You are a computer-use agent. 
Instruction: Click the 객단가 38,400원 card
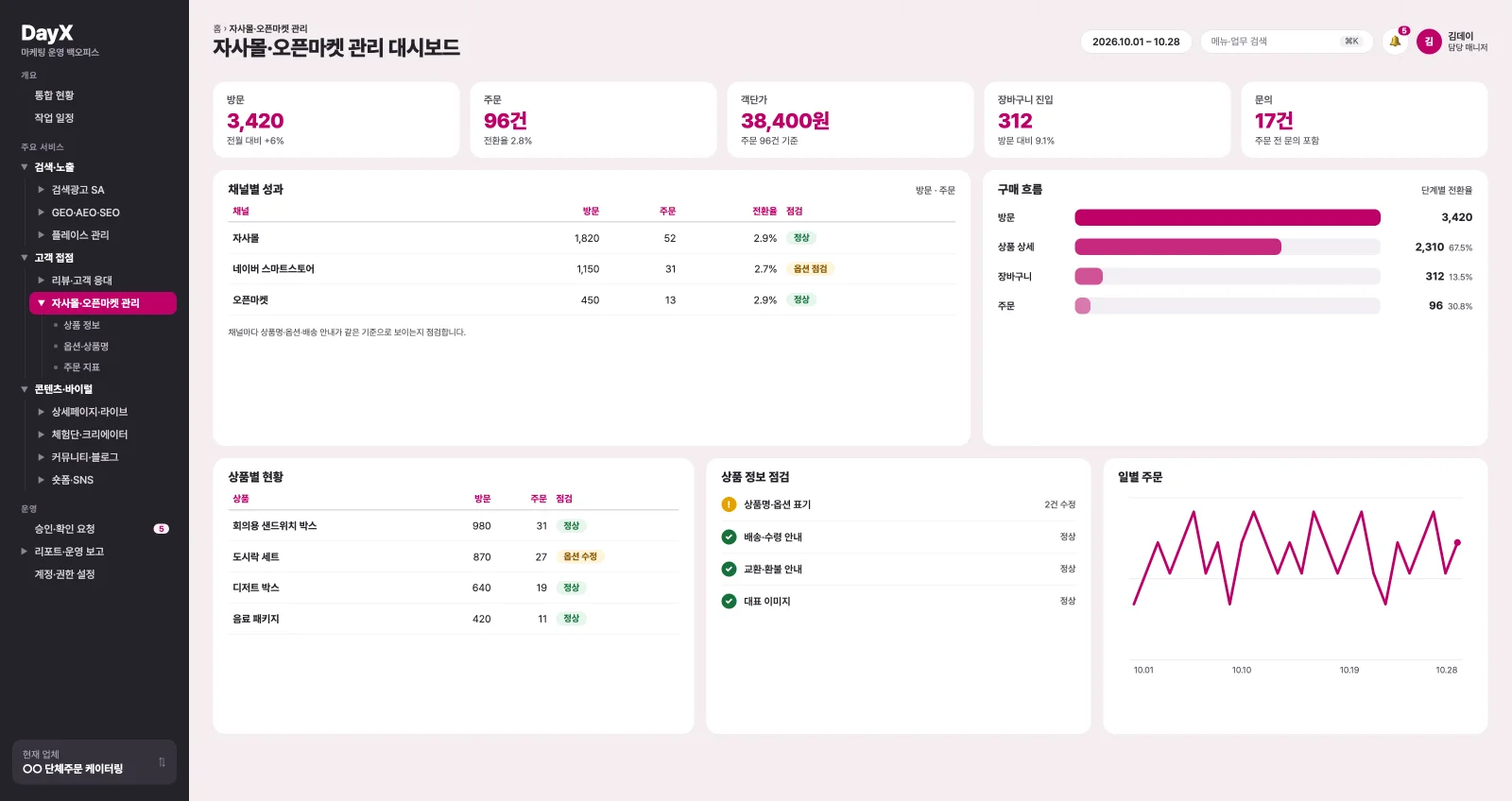(x=850, y=120)
